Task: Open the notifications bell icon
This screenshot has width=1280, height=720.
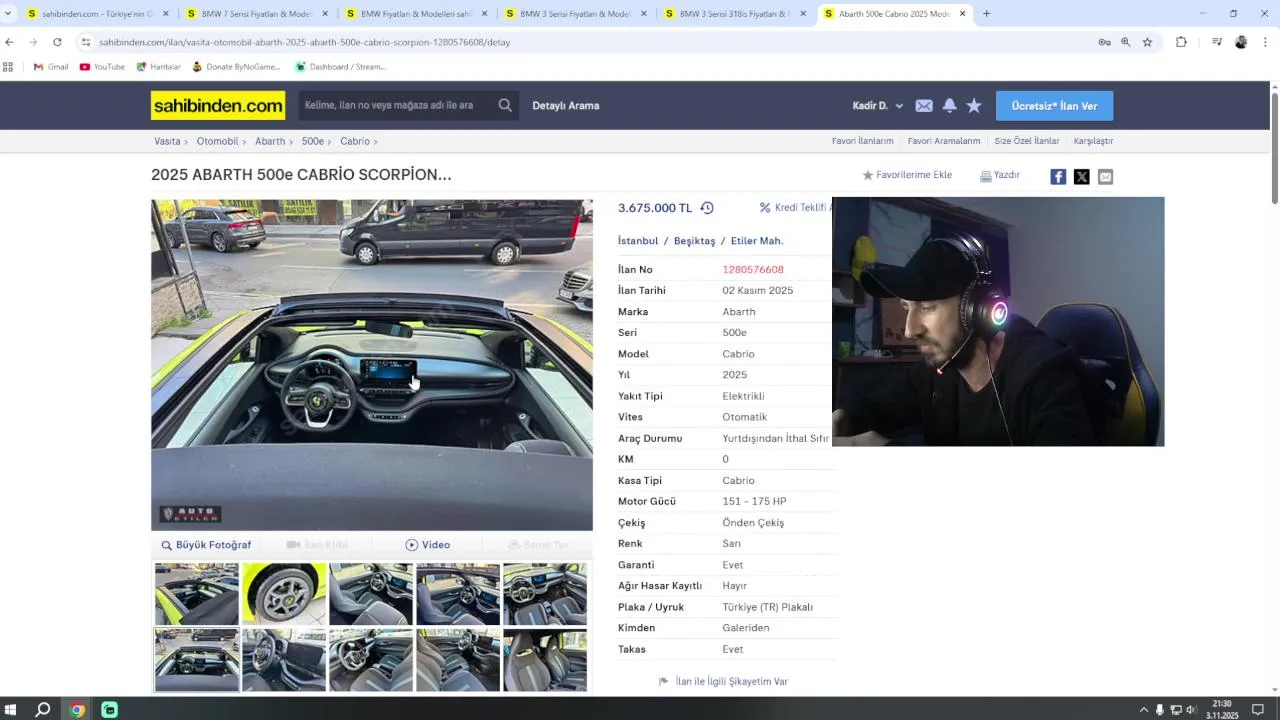Action: (x=949, y=105)
